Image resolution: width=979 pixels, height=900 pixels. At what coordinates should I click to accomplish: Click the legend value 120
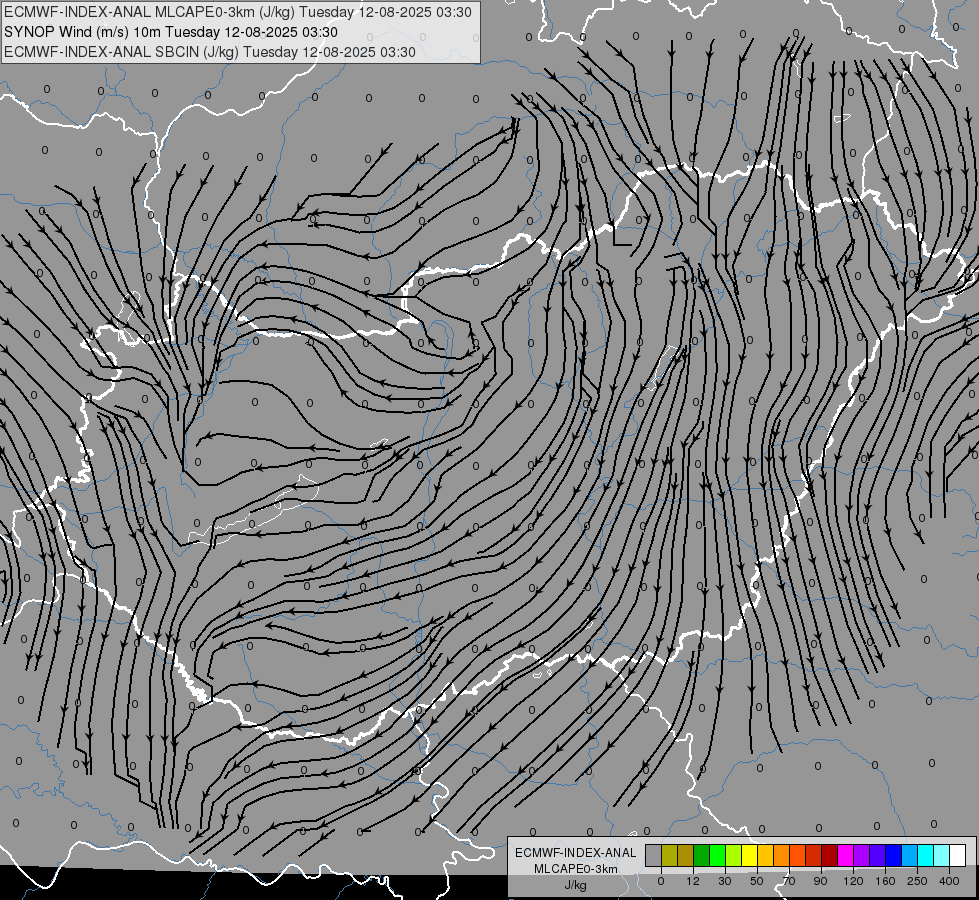point(854,881)
